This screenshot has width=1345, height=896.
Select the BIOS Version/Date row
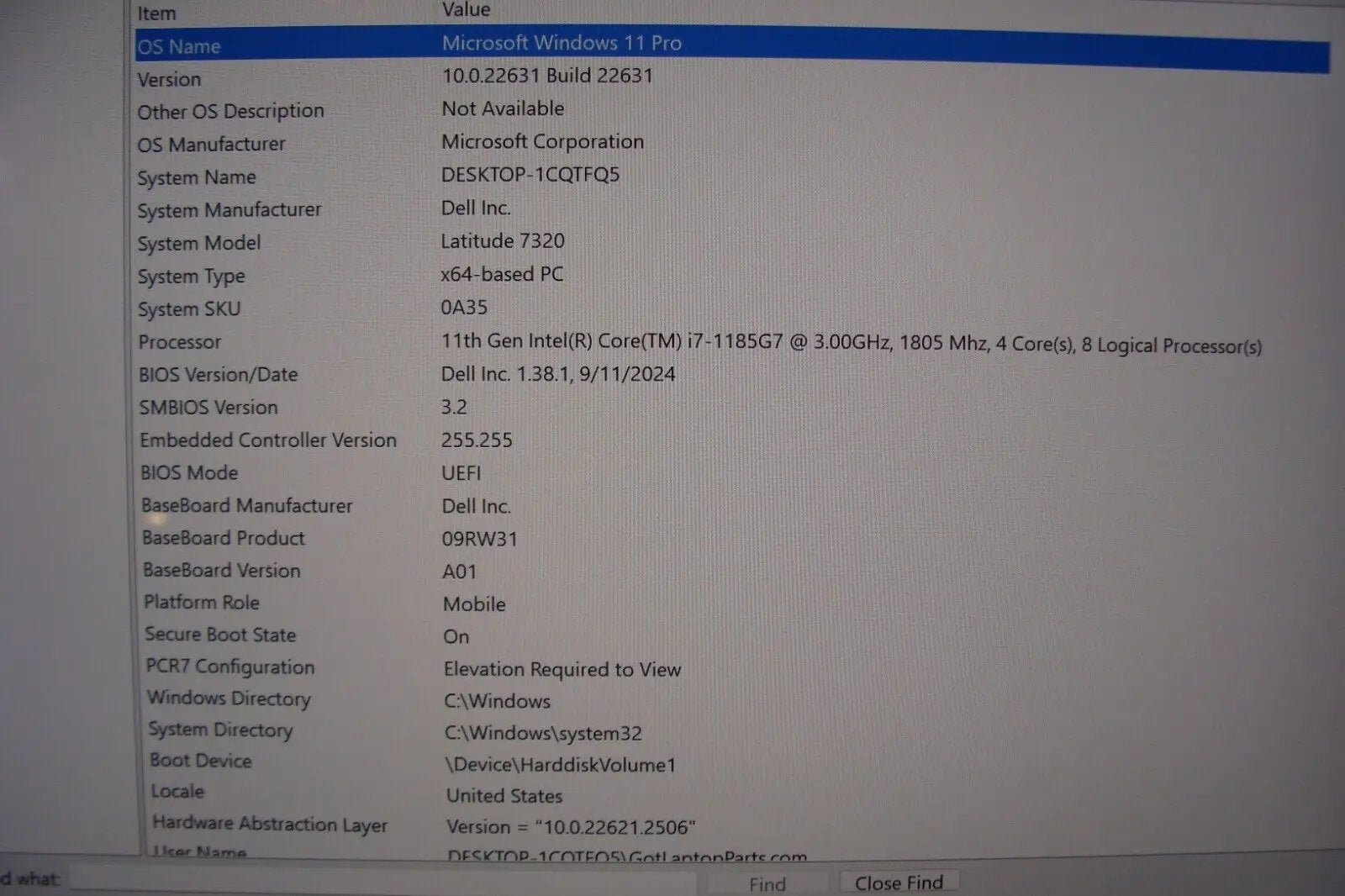click(x=219, y=375)
